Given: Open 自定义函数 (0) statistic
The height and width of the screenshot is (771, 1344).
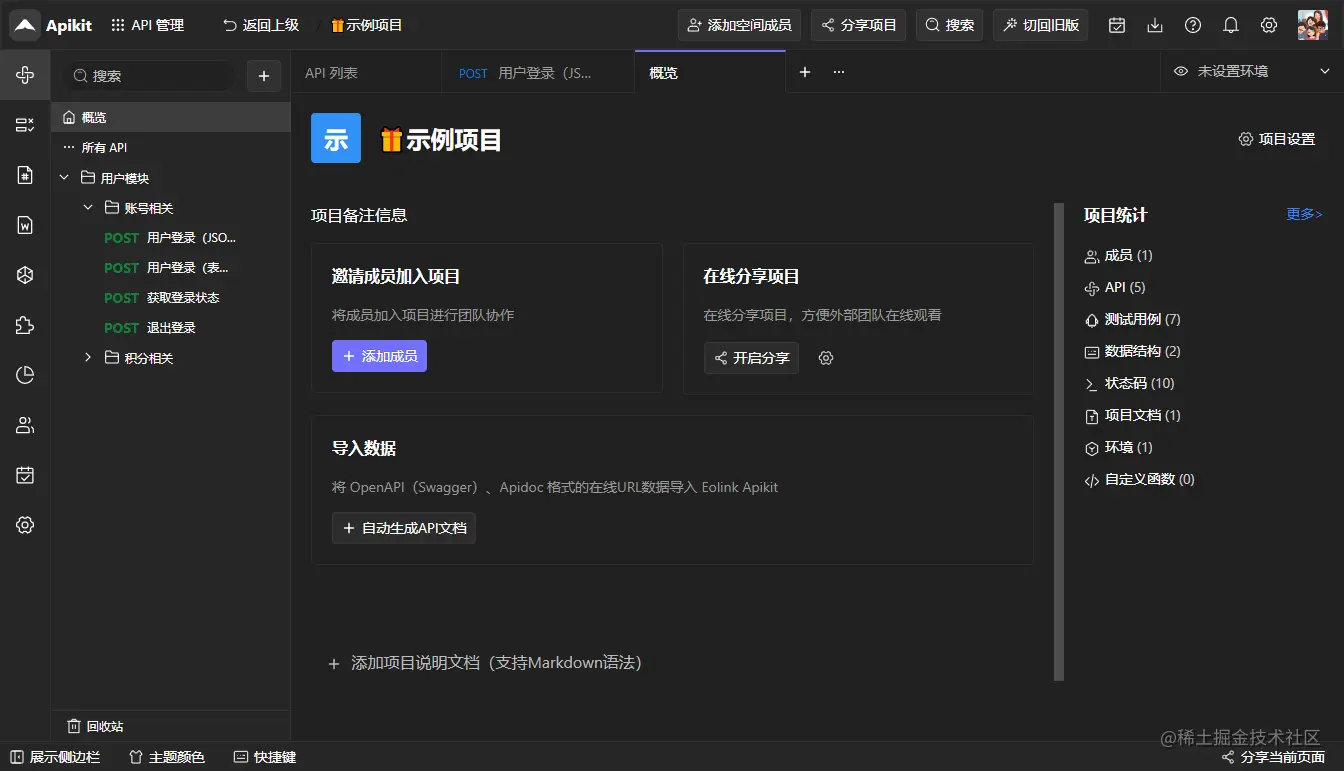Looking at the screenshot, I should point(1140,480).
